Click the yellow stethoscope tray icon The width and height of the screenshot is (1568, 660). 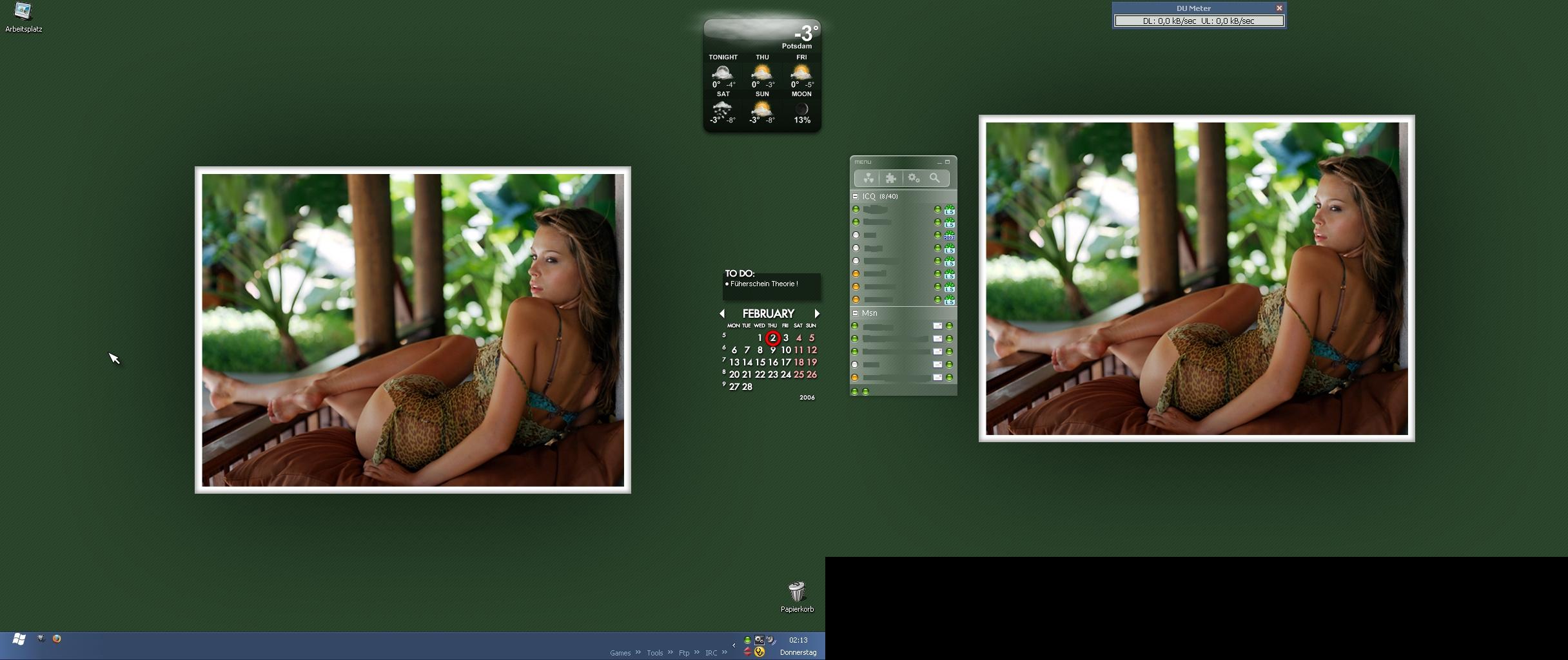pos(759,652)
